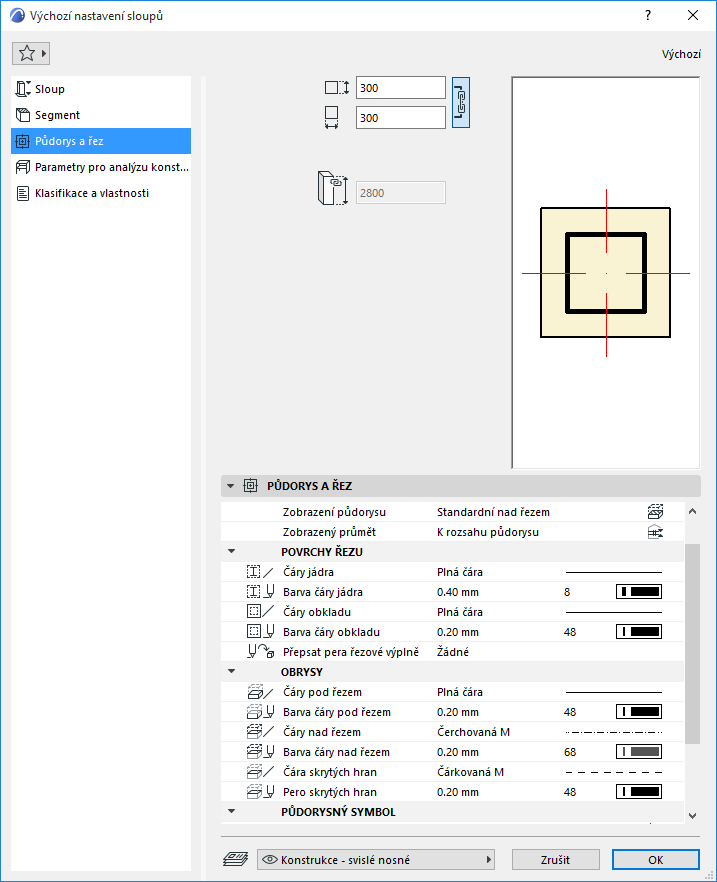
Task: Click the Pero skrytých hran row icon
Action: pos(260,791)
